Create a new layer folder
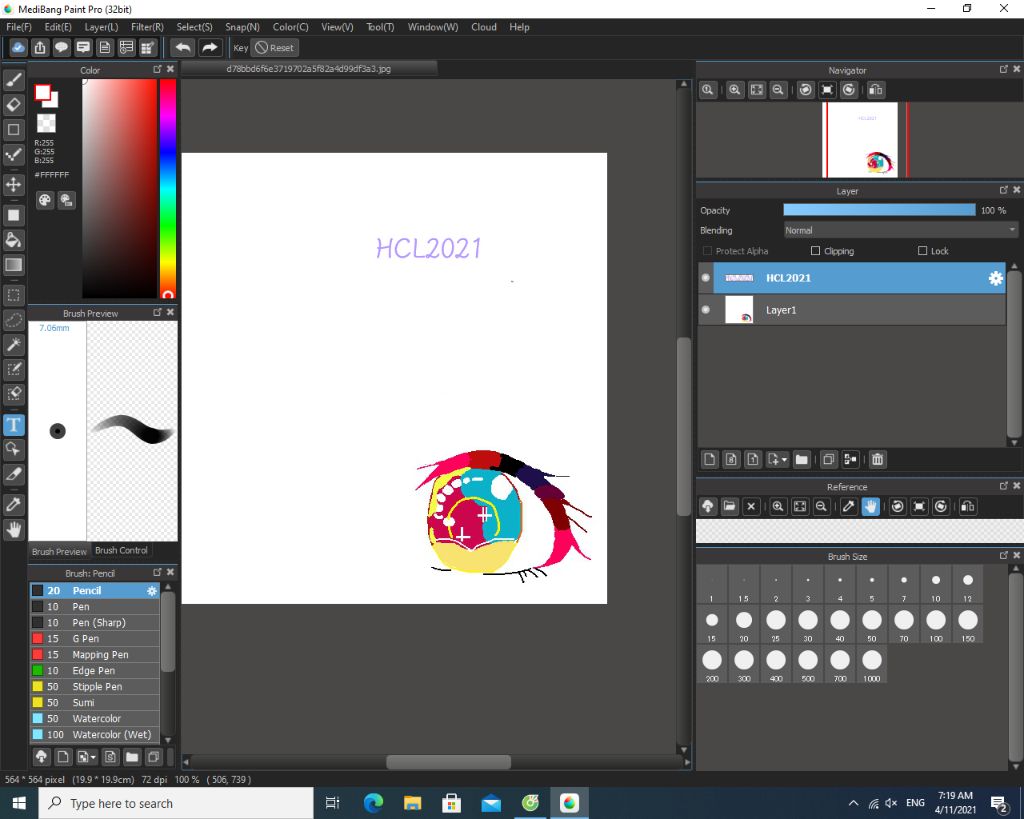This screenshot has height=819, width=1024. [x=802, y=460]
